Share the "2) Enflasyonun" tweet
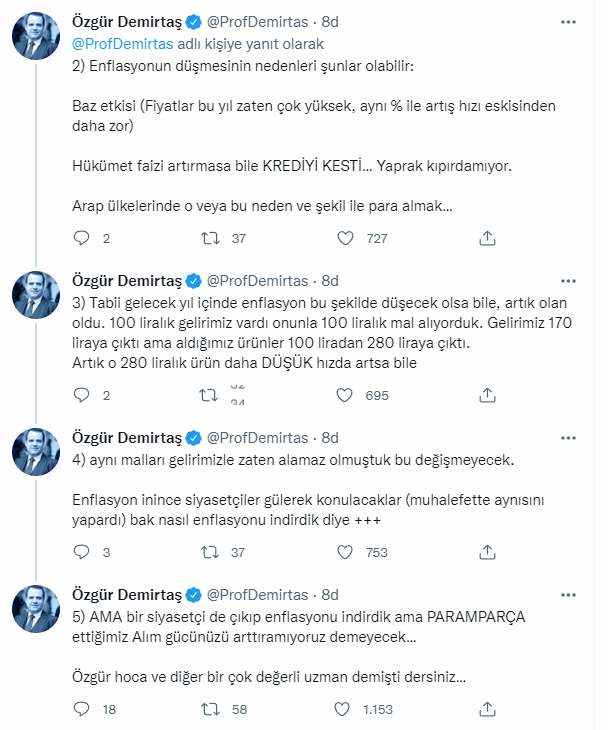The width and height of the screenshot is (608, 730). coord(487,238)
